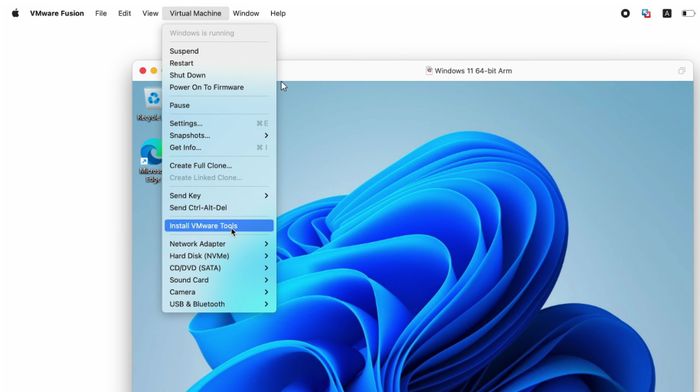Viewport: 700px width, 392px height.
Task: Click Install VMware Tools
Action: tap(219, 226)
